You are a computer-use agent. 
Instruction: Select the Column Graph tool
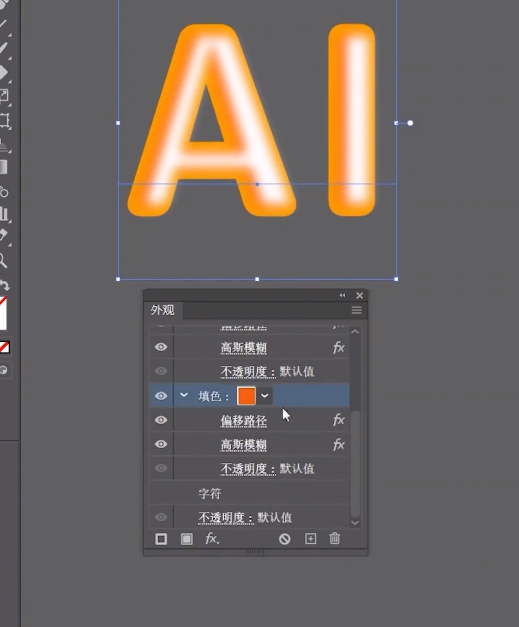click(4, 214)
